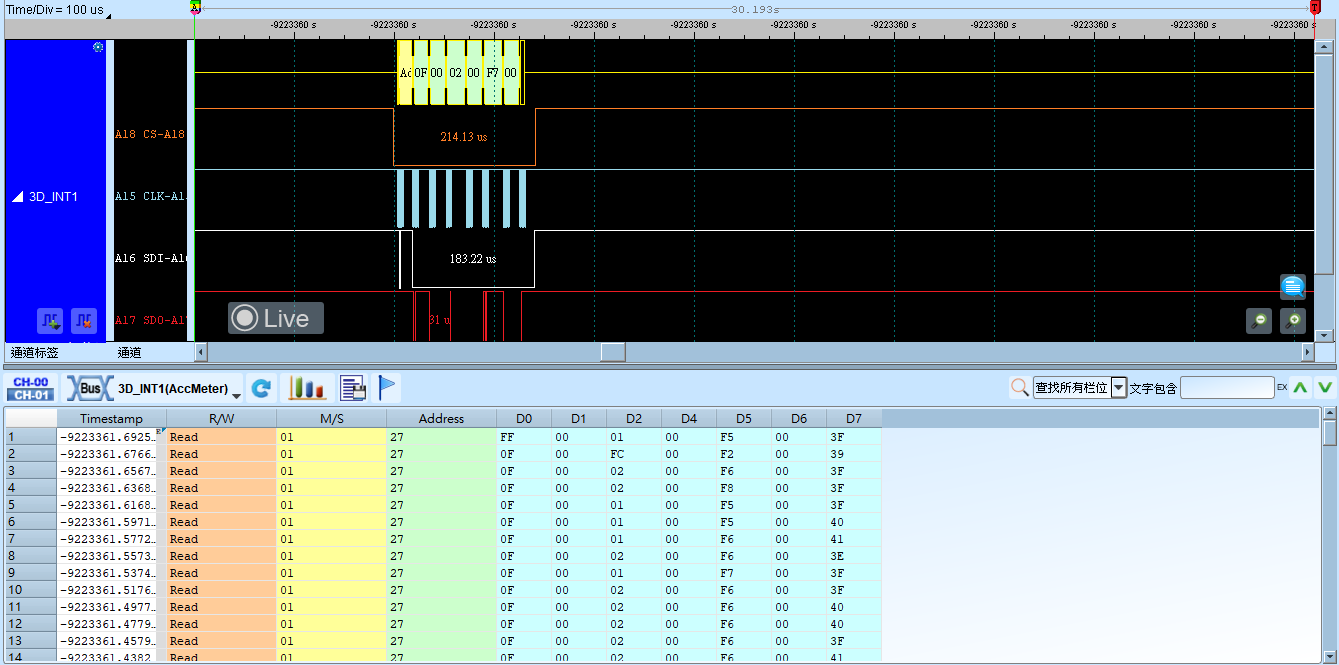Refresh the bus decode table
1339x665 pixels.
pyautogui.click(x=261, y=388)
